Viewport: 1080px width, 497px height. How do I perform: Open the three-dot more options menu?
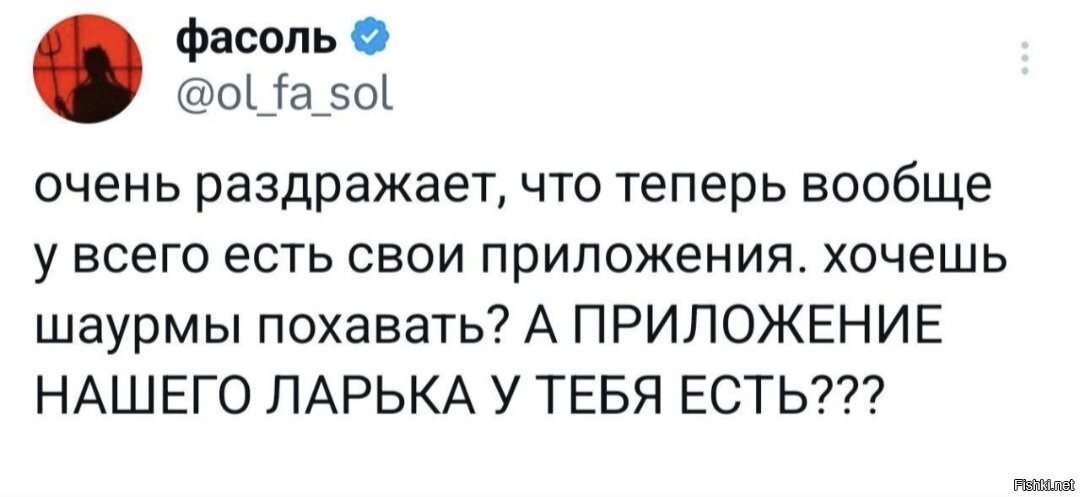(x=1023, y=60)
